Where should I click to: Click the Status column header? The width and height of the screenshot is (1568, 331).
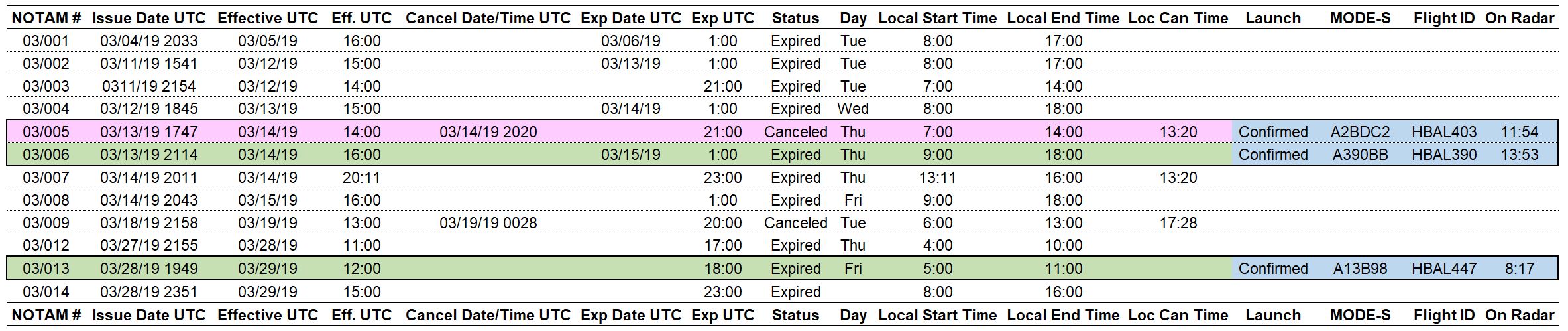point(795,19)
